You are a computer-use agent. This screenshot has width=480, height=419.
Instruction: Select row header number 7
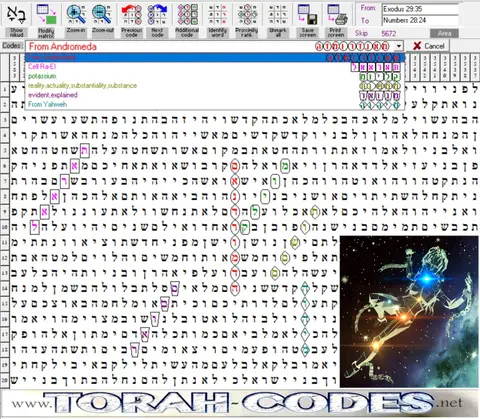[5, 181]
